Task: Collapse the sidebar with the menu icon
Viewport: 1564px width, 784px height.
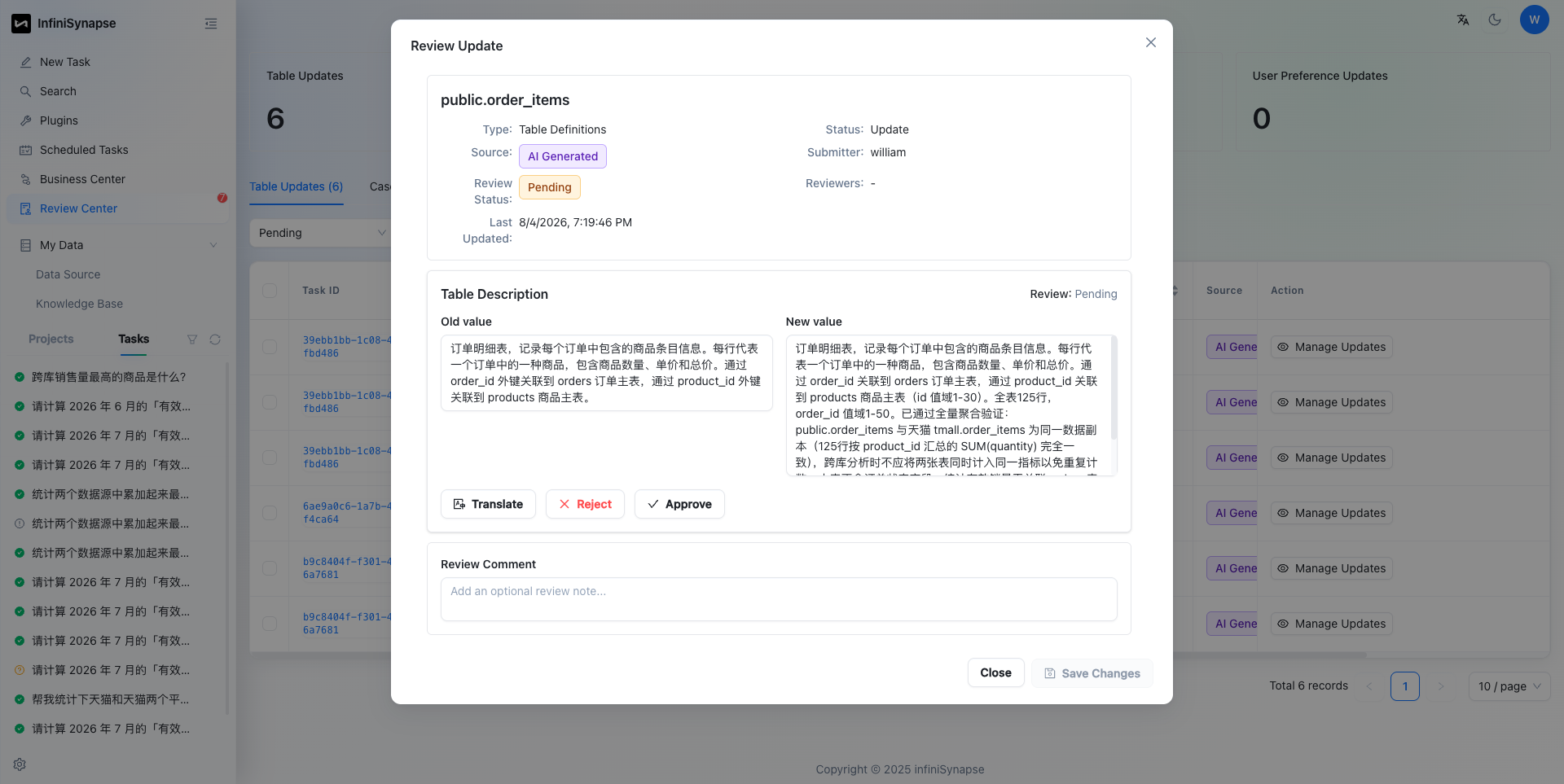Action: 211,24
